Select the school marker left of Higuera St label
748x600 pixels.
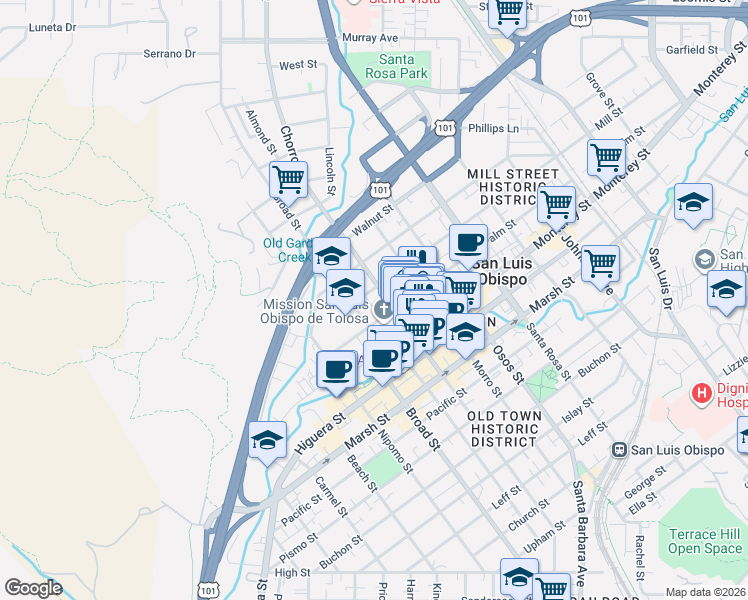[268, 442]
